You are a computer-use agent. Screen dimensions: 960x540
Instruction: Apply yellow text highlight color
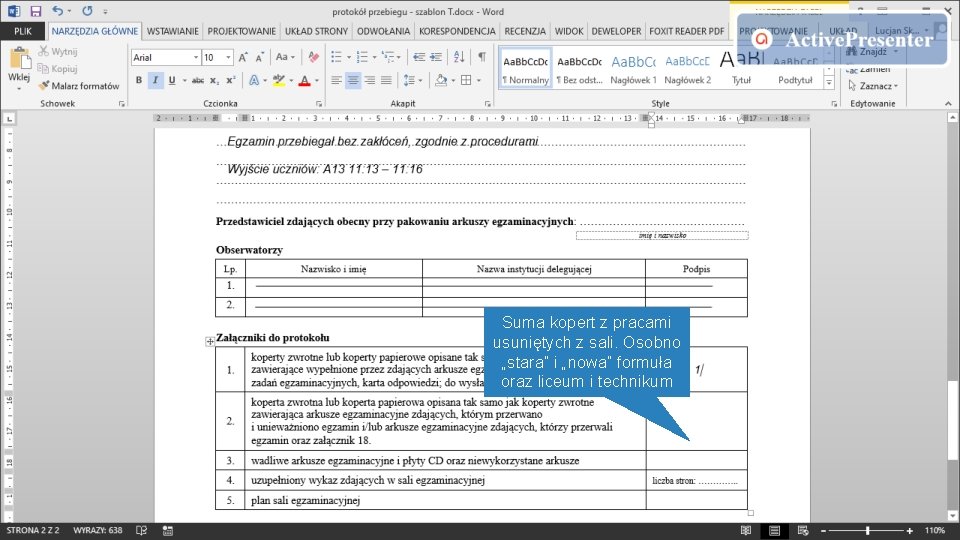279,80
